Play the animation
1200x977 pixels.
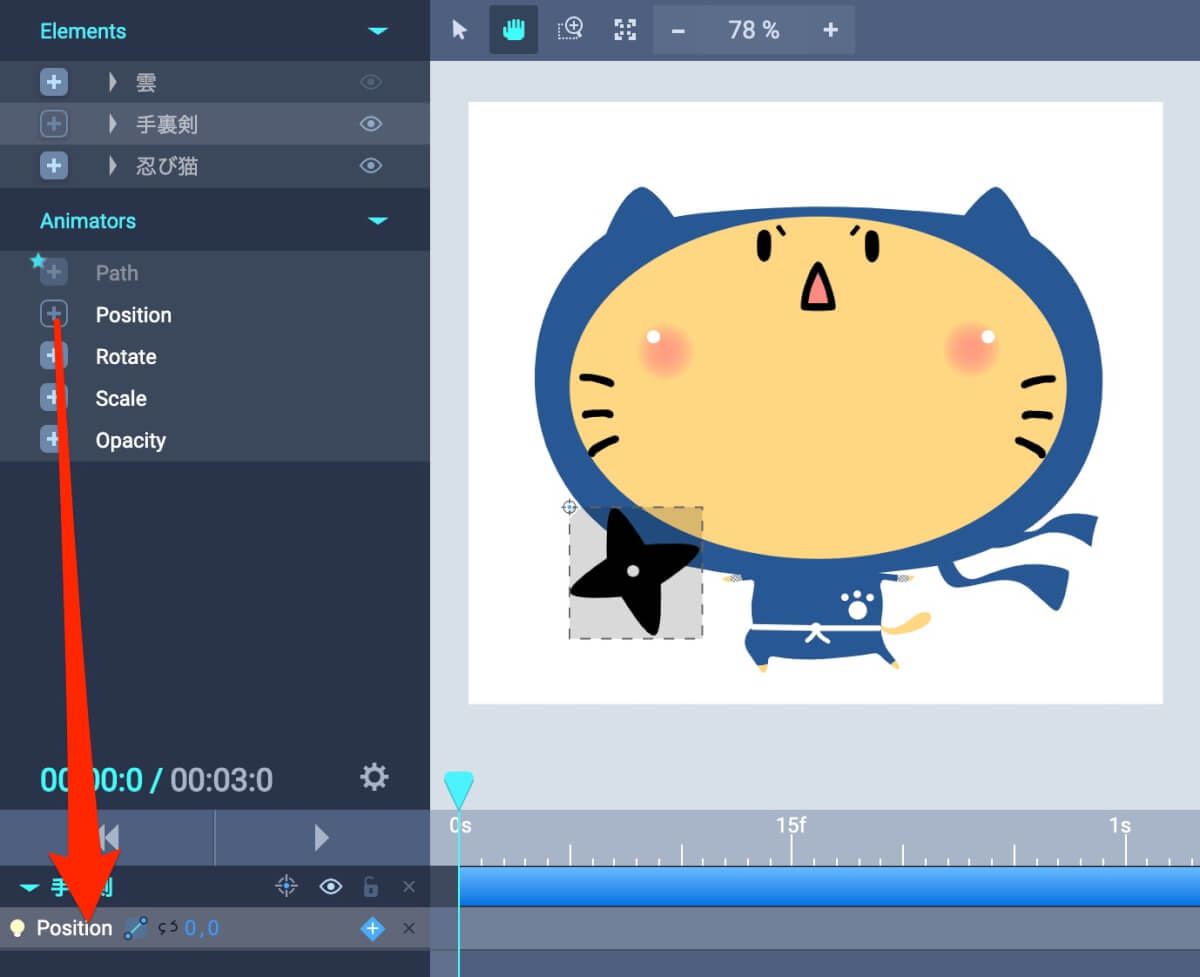pos(322,837)
